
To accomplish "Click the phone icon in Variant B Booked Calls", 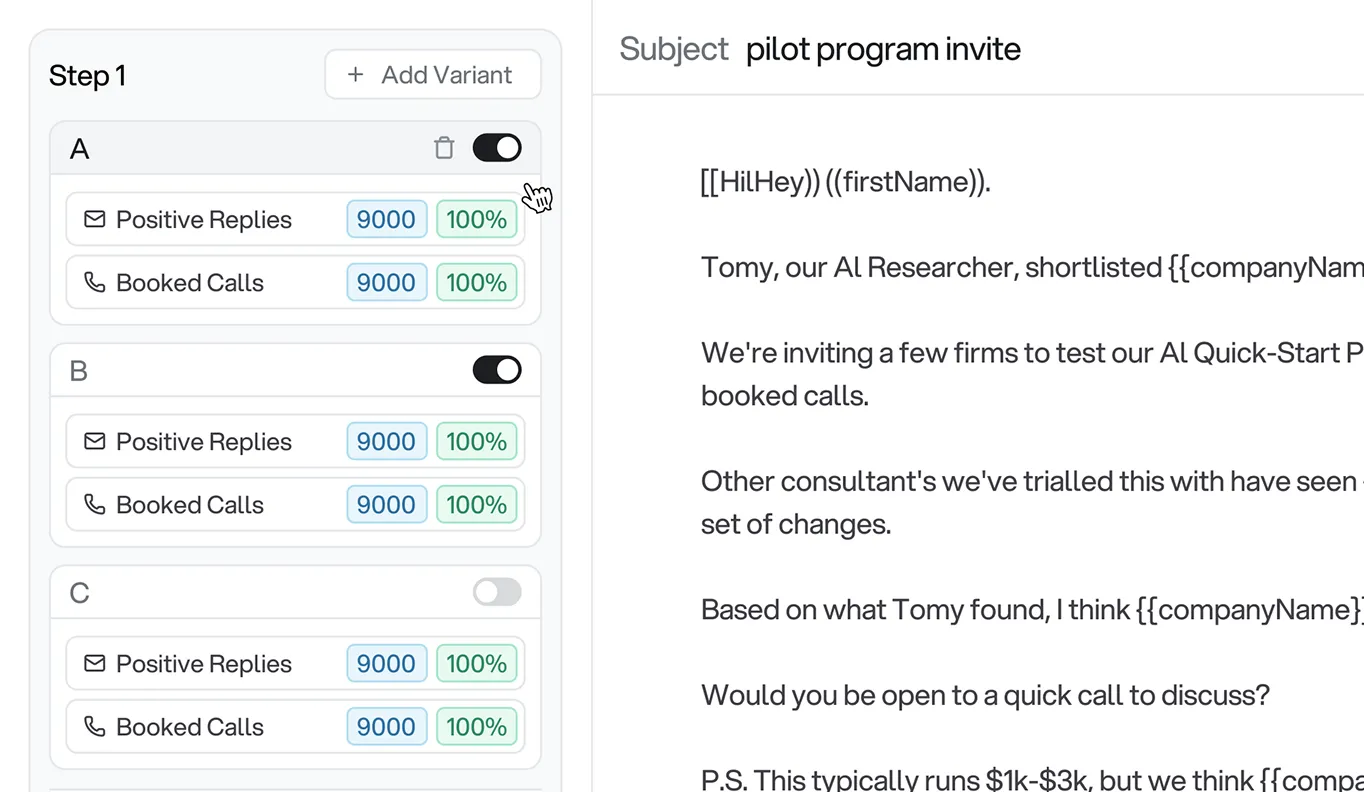I will (93, 504).
